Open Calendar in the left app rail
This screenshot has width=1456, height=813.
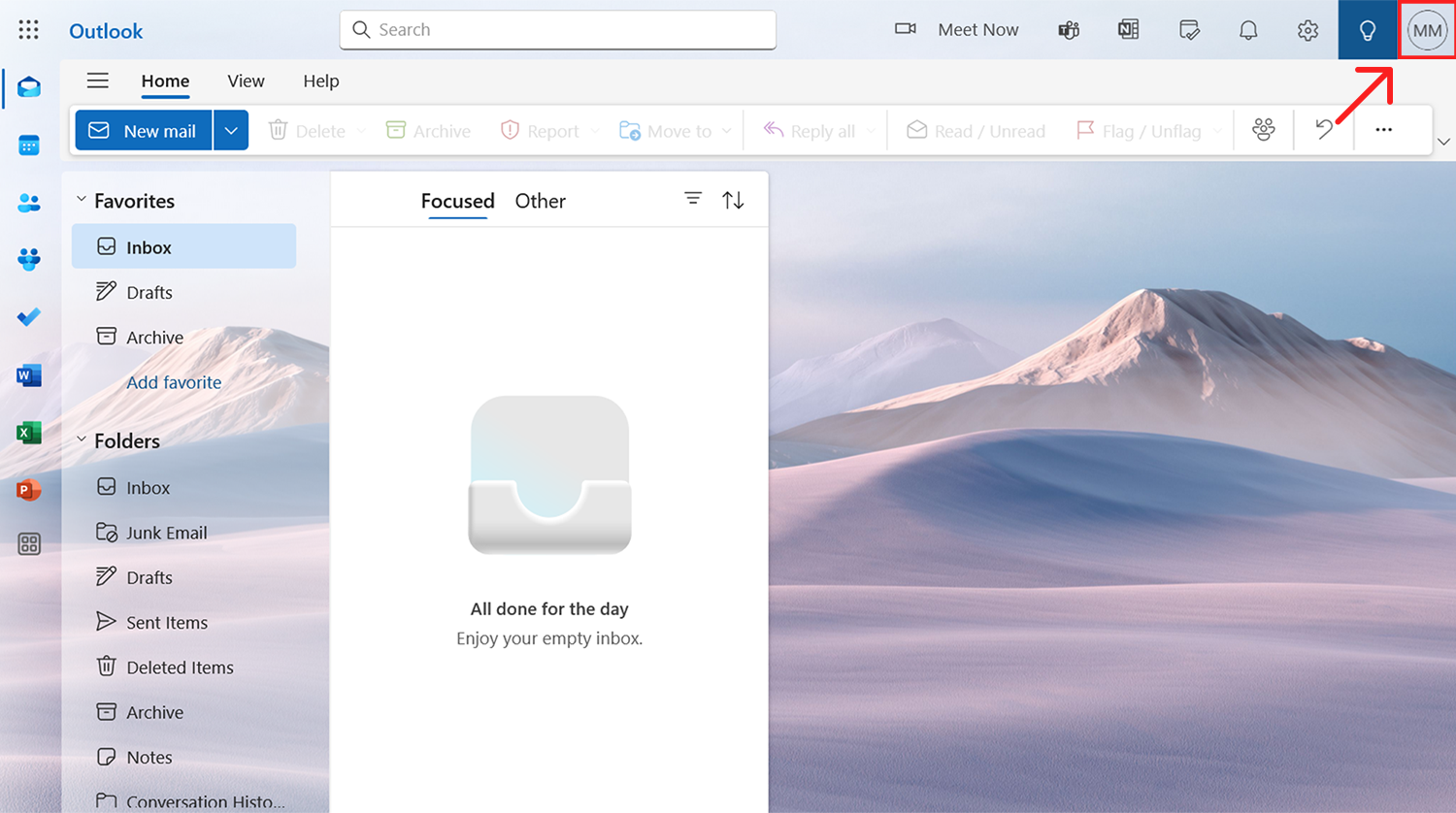(29, 146)
